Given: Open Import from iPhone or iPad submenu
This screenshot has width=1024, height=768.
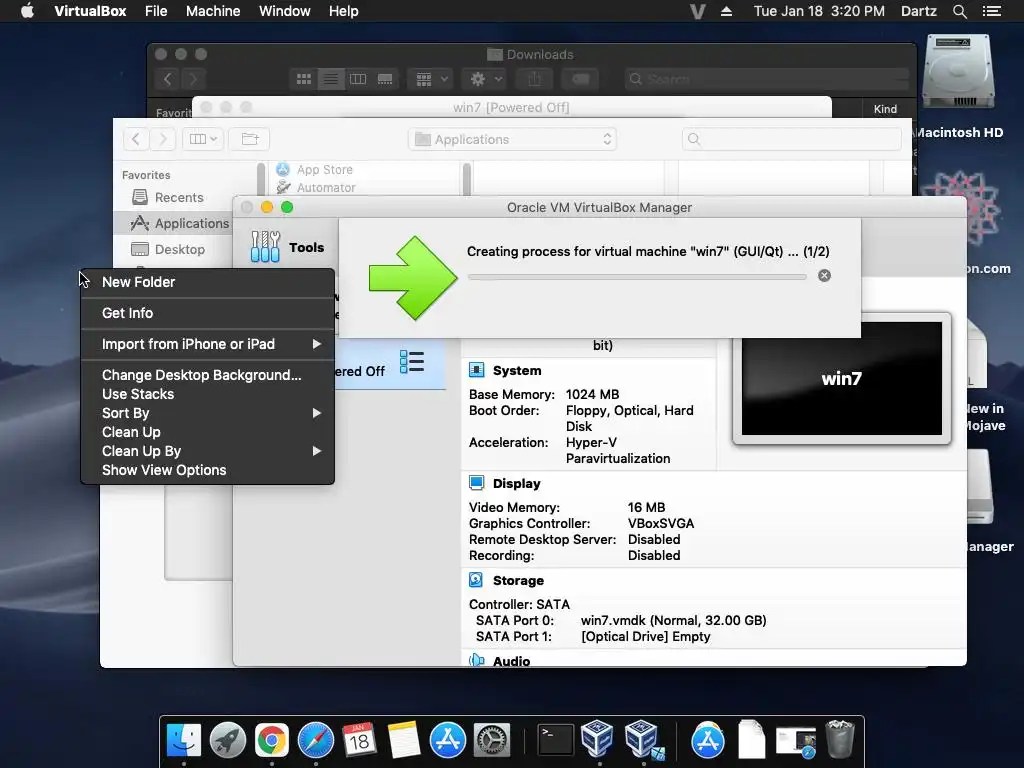Looking at the screenshot, I should pos(208,344).
